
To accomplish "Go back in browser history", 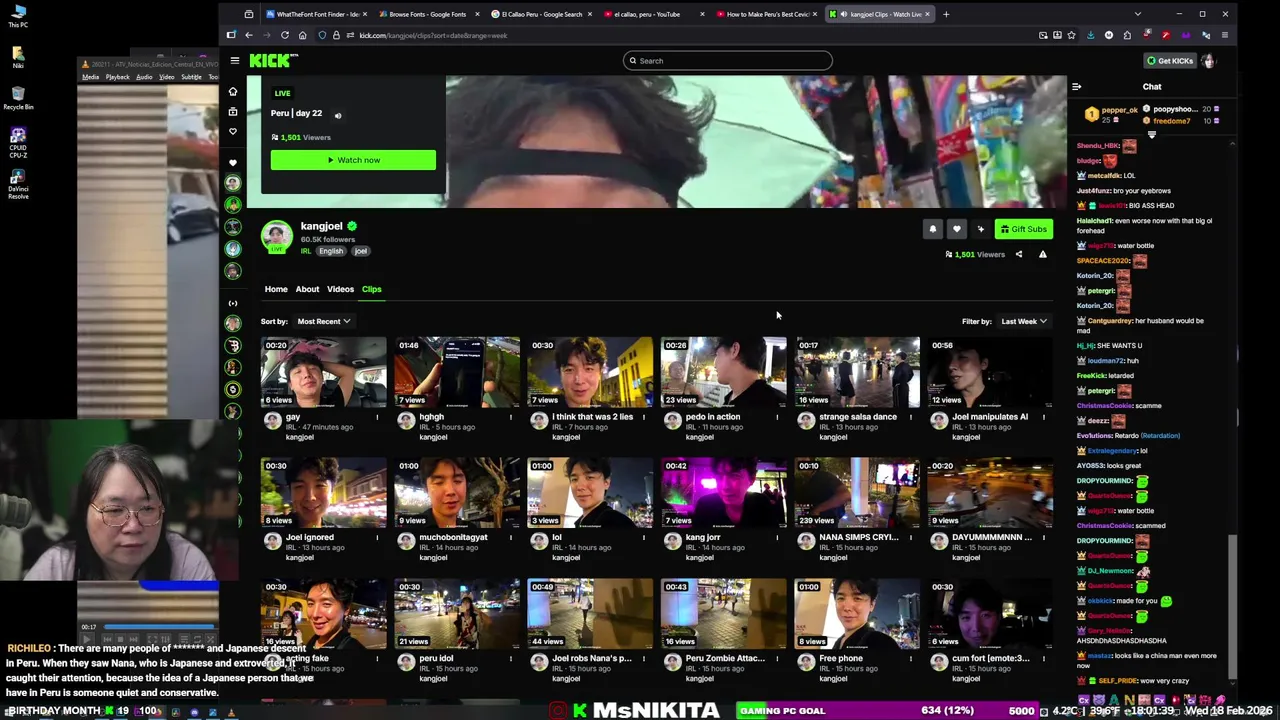I will coord(249,35).
